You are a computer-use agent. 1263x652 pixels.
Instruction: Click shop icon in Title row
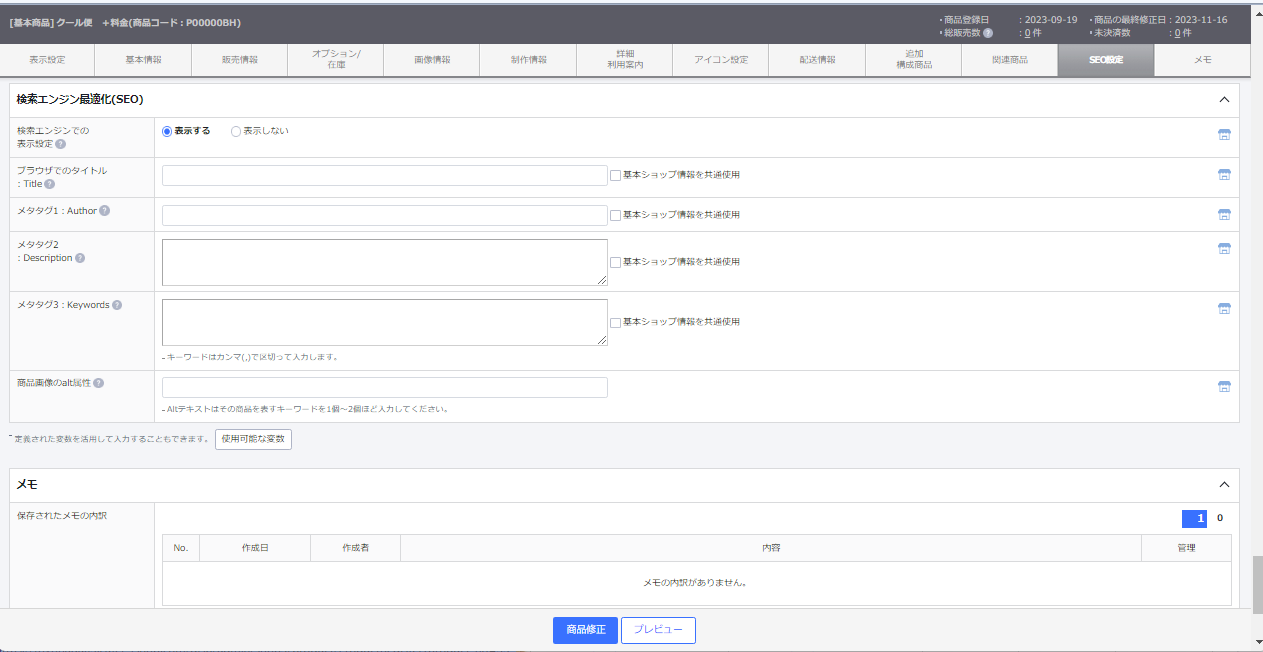pos(1224,174)
